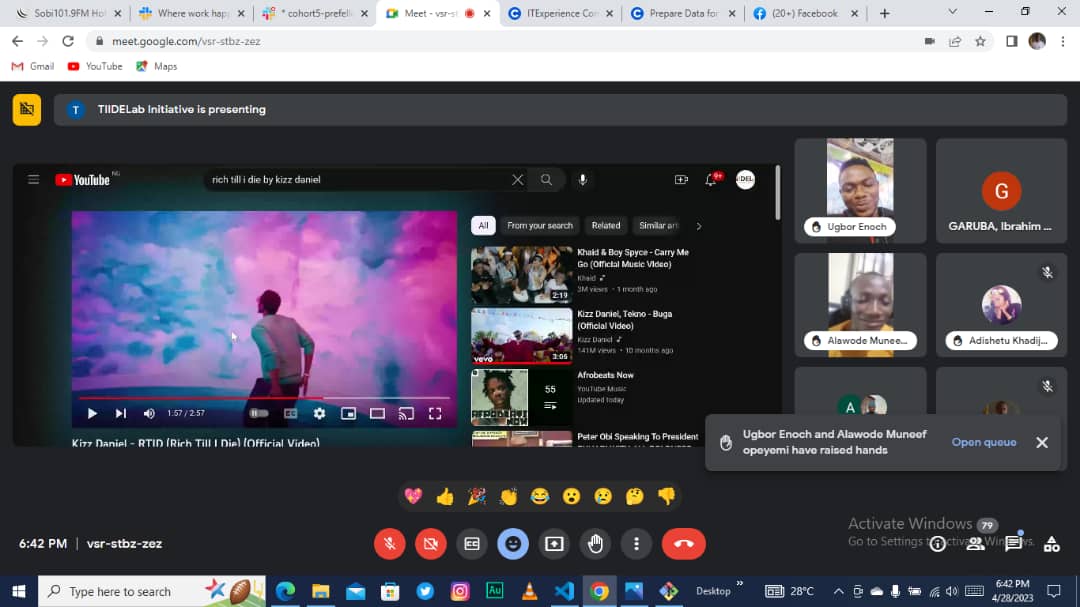
Task: Click the YouTube bookmark
Action: pos(95,66)
